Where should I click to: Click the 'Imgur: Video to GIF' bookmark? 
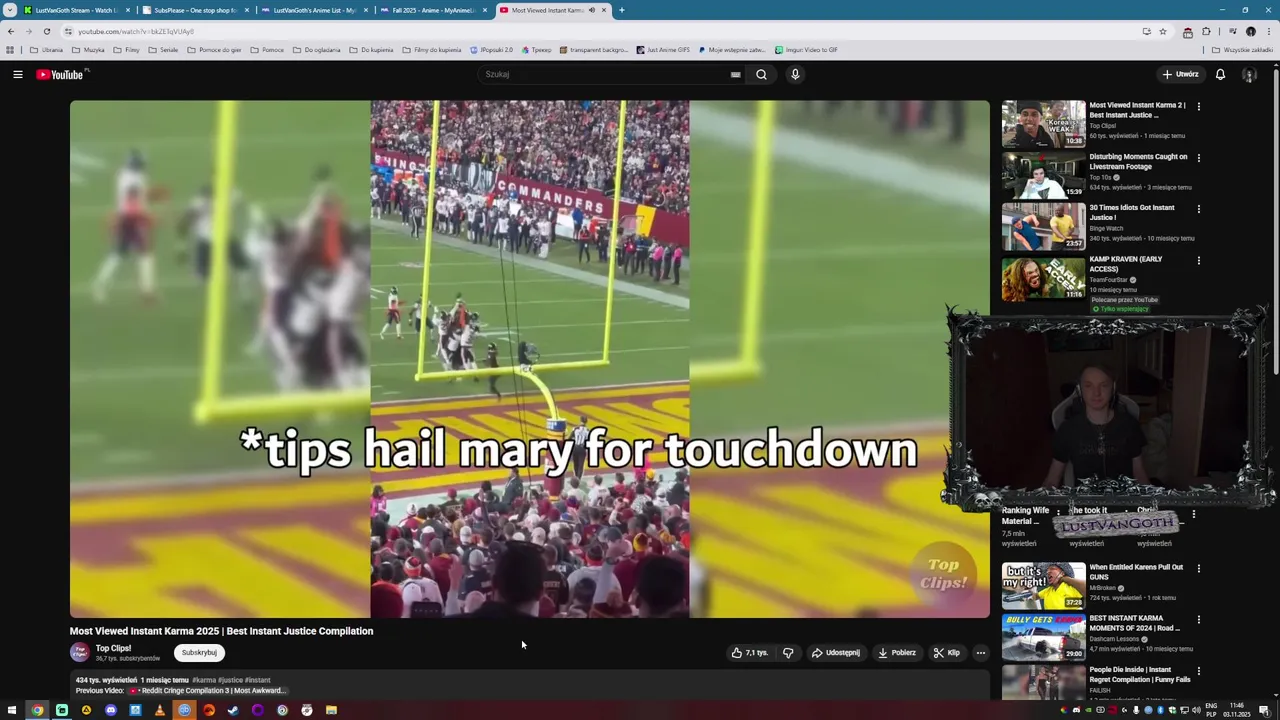point(806,49)
